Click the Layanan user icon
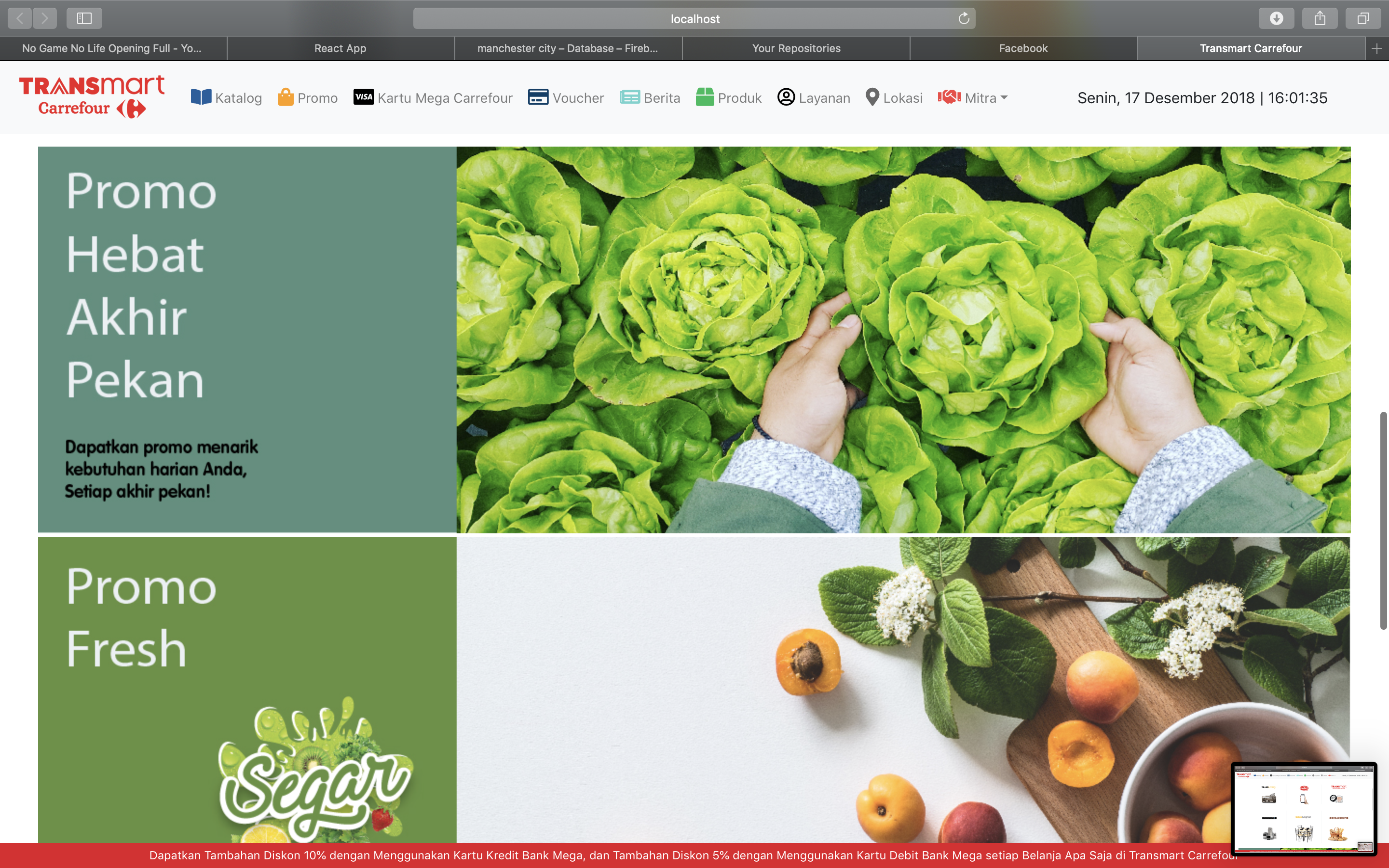Screen dimensions: 1389x868 coord(786,97)
